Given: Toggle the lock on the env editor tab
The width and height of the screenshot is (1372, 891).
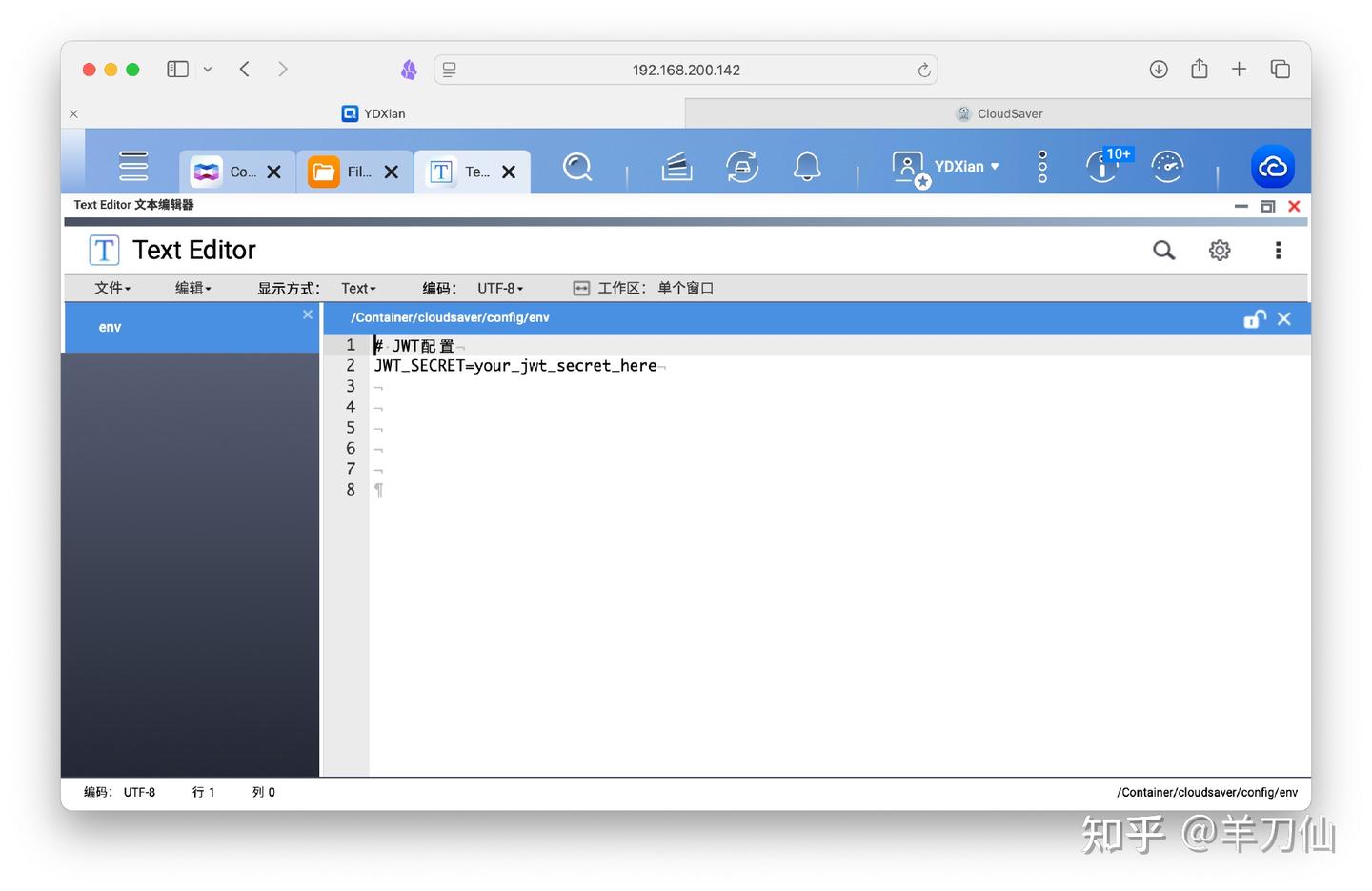Looking at the screenshot, I should click(x=1254, y=318).
